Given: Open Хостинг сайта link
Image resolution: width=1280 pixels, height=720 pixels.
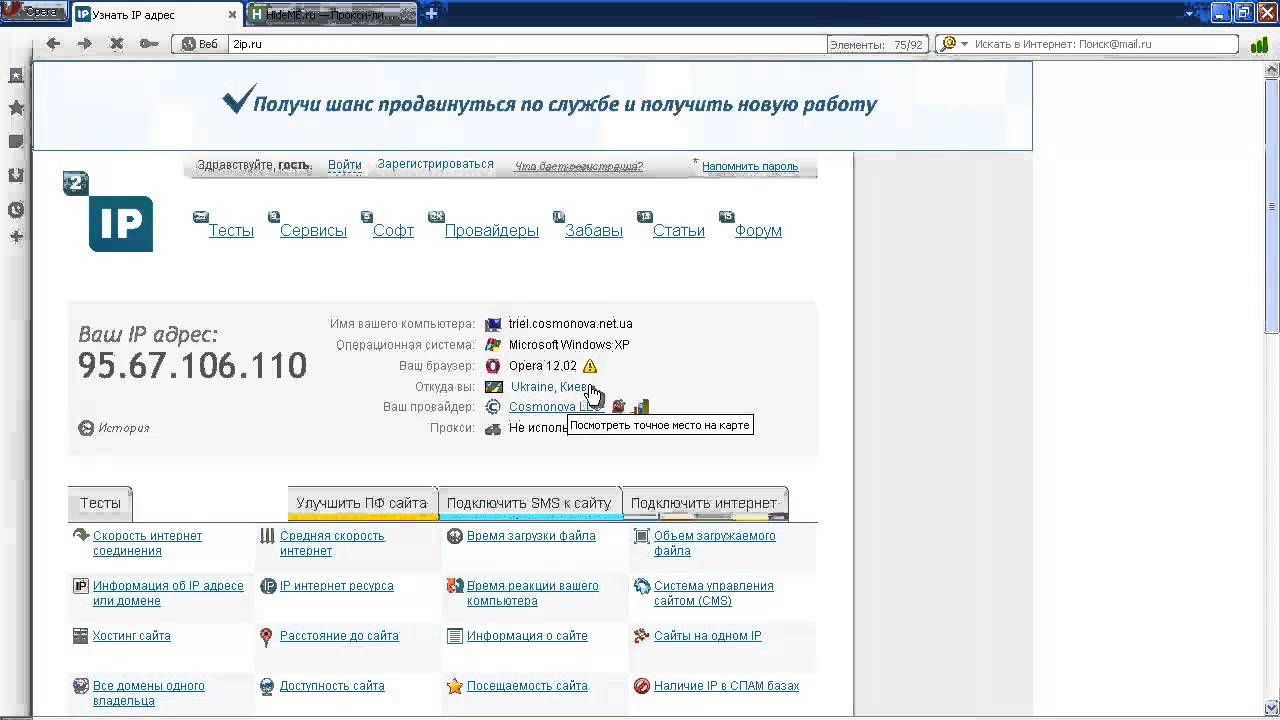Looking at the screenshot, I should 132,636.
